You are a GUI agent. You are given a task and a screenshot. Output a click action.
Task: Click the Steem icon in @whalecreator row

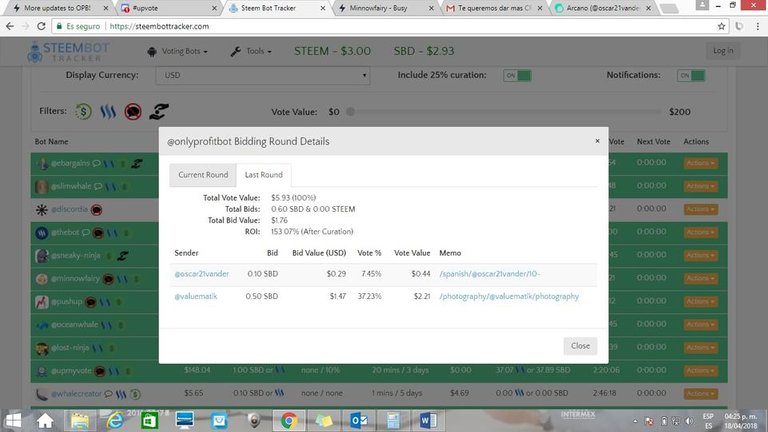pos(120,394)
